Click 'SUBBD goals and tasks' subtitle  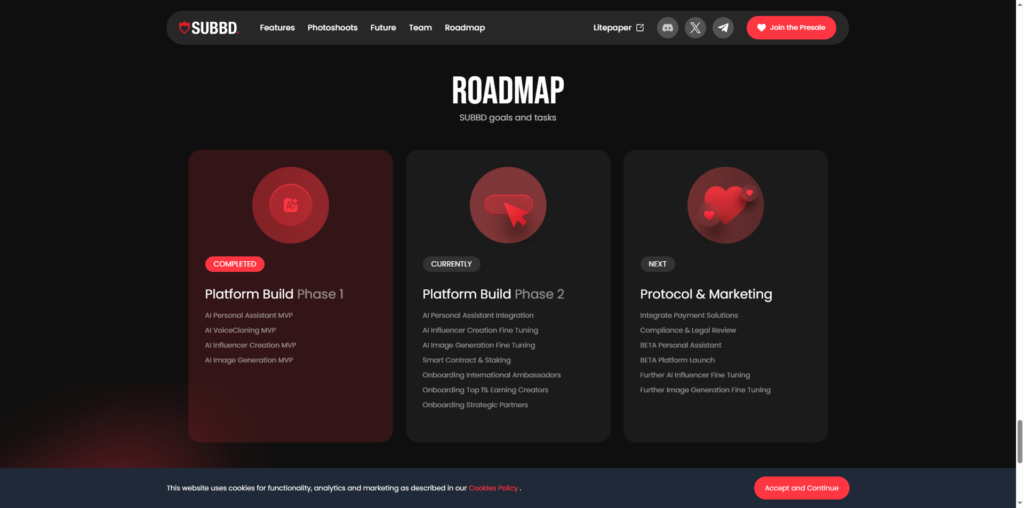point(508,118)
